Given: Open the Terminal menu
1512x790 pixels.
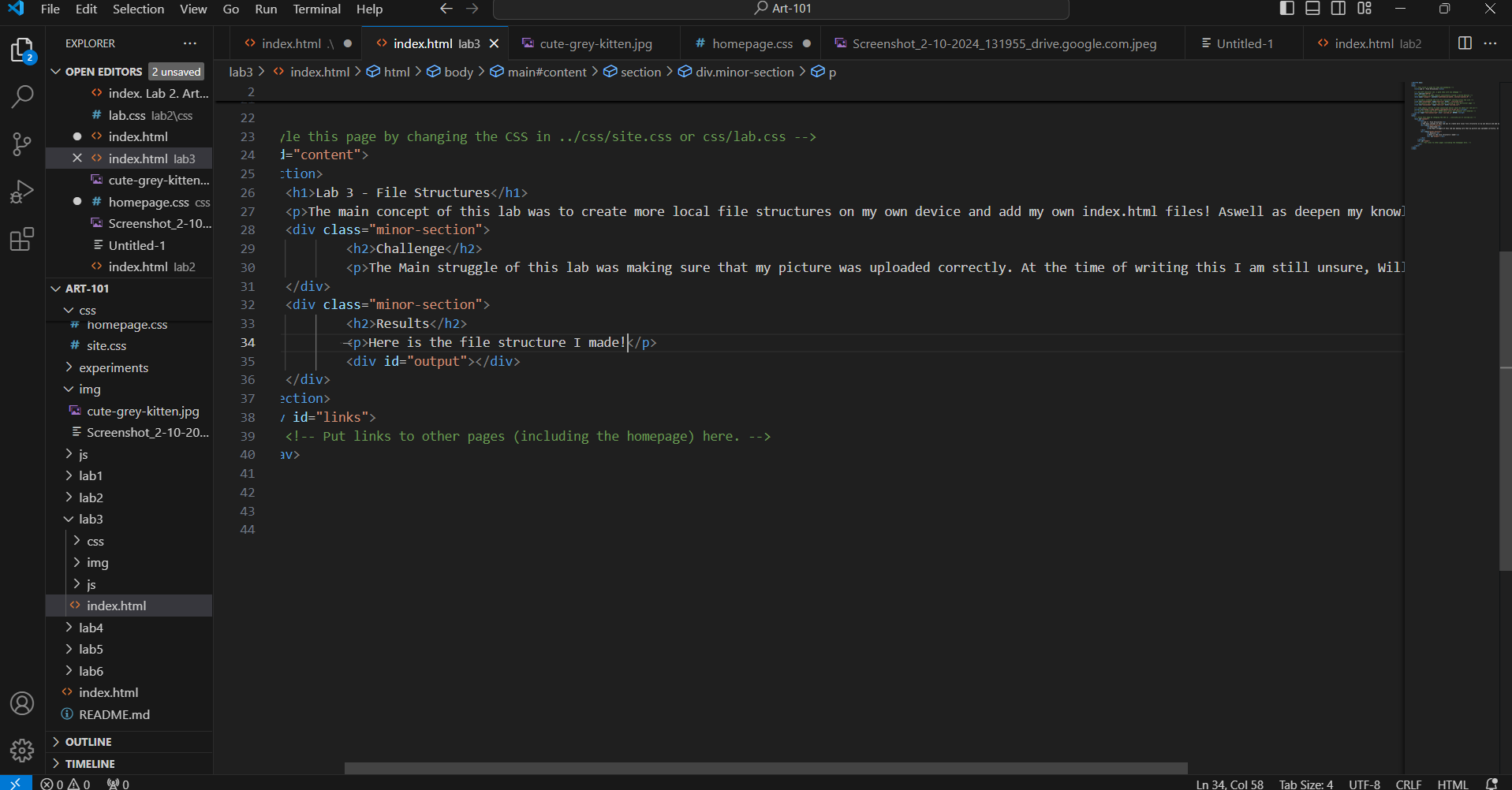Looking at the screenshot, I should tap(316, 9).
